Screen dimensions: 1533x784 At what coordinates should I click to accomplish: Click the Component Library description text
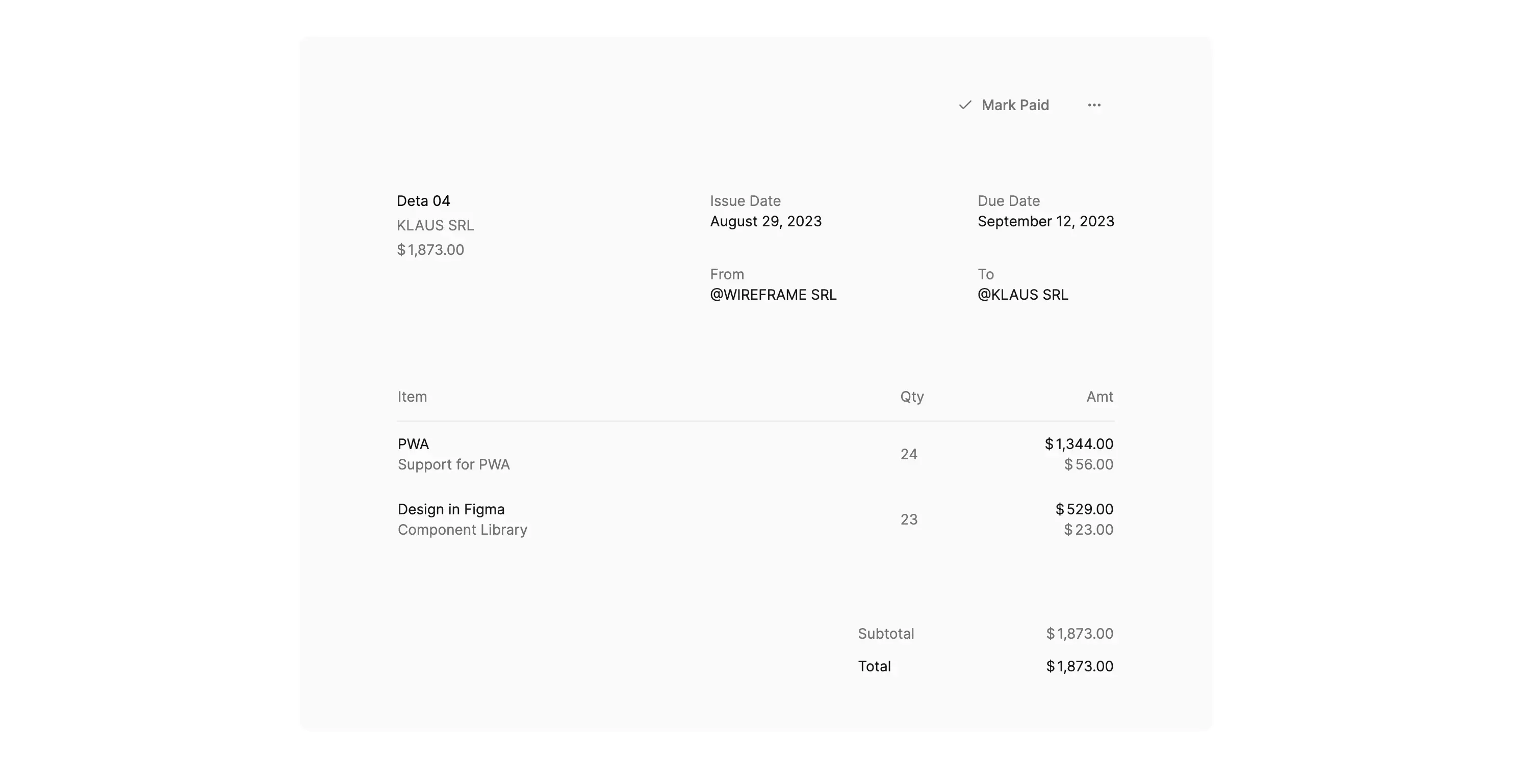coord(462,530)
